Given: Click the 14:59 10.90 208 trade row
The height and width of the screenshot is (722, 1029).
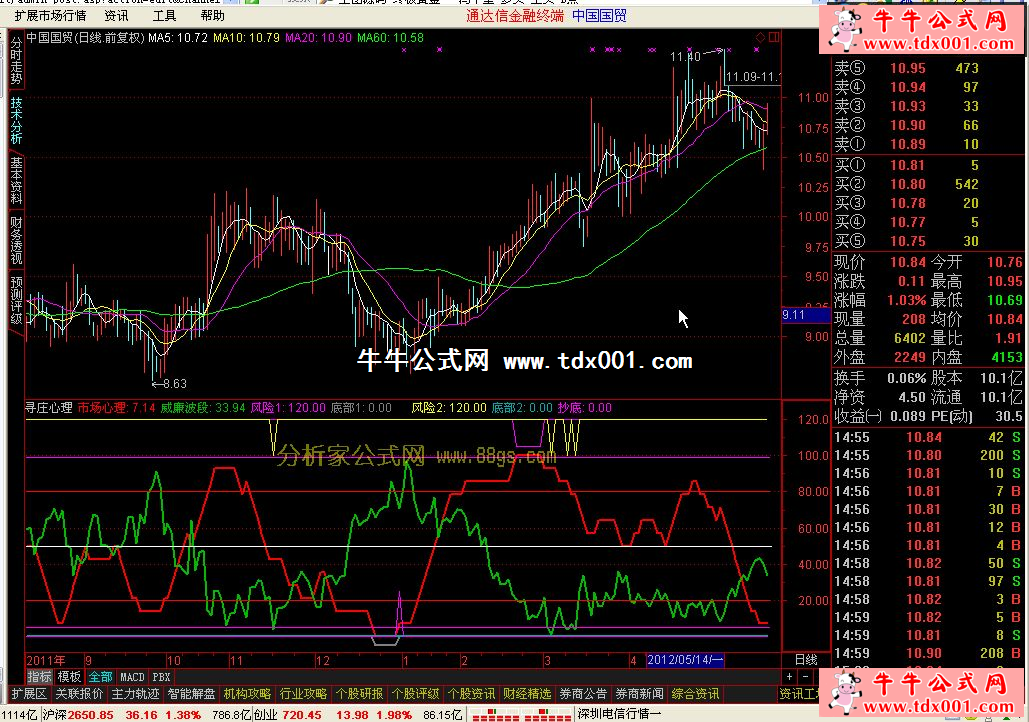Looking at the screenshot, I should (x=927, y=654).
